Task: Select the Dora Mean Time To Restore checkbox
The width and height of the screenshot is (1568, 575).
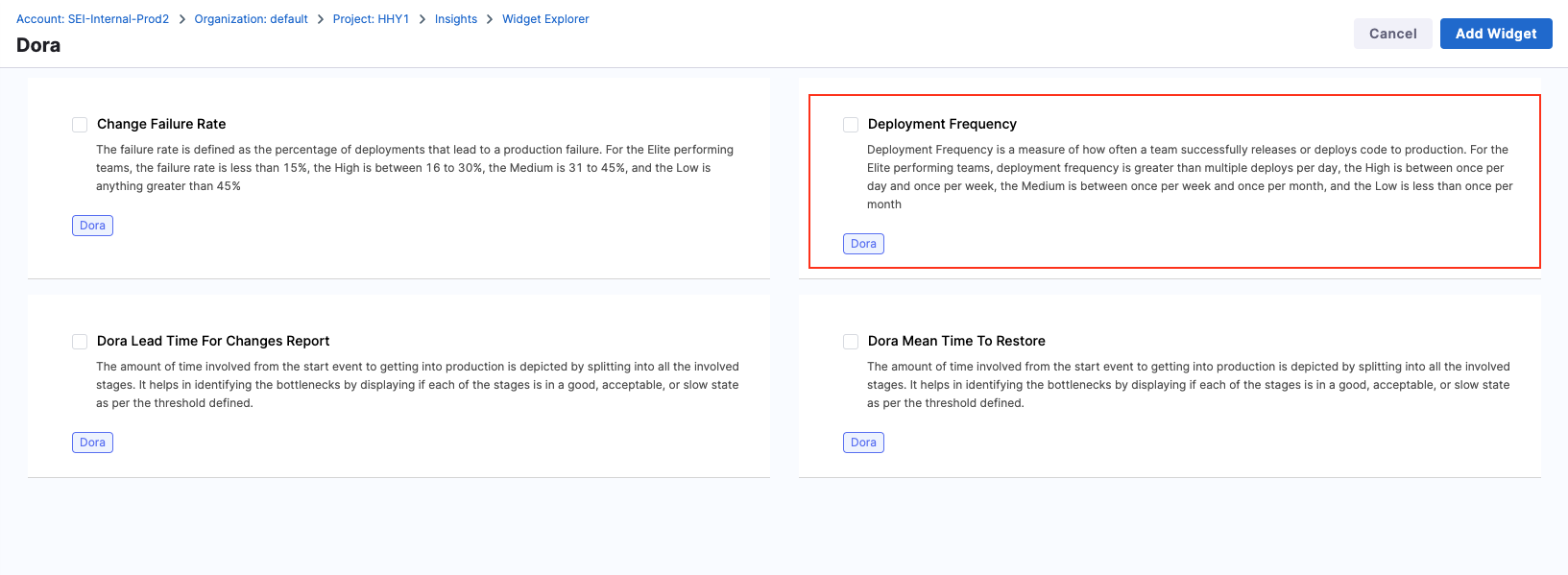Action: point(851,342)
